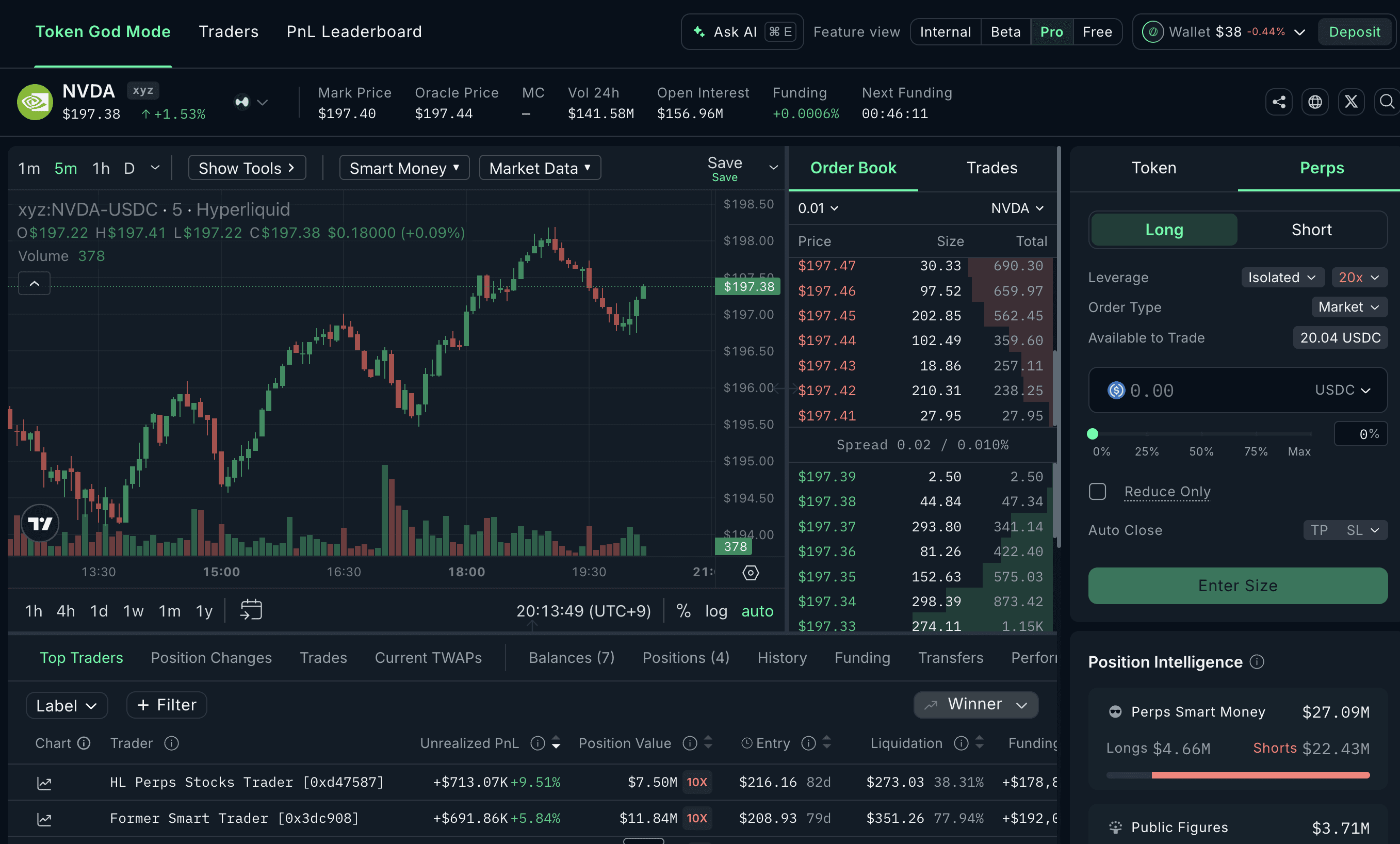Open the X (Twitter) icon link
This screenshot has height=844, width=1400.
click(x=1351, y=102)
